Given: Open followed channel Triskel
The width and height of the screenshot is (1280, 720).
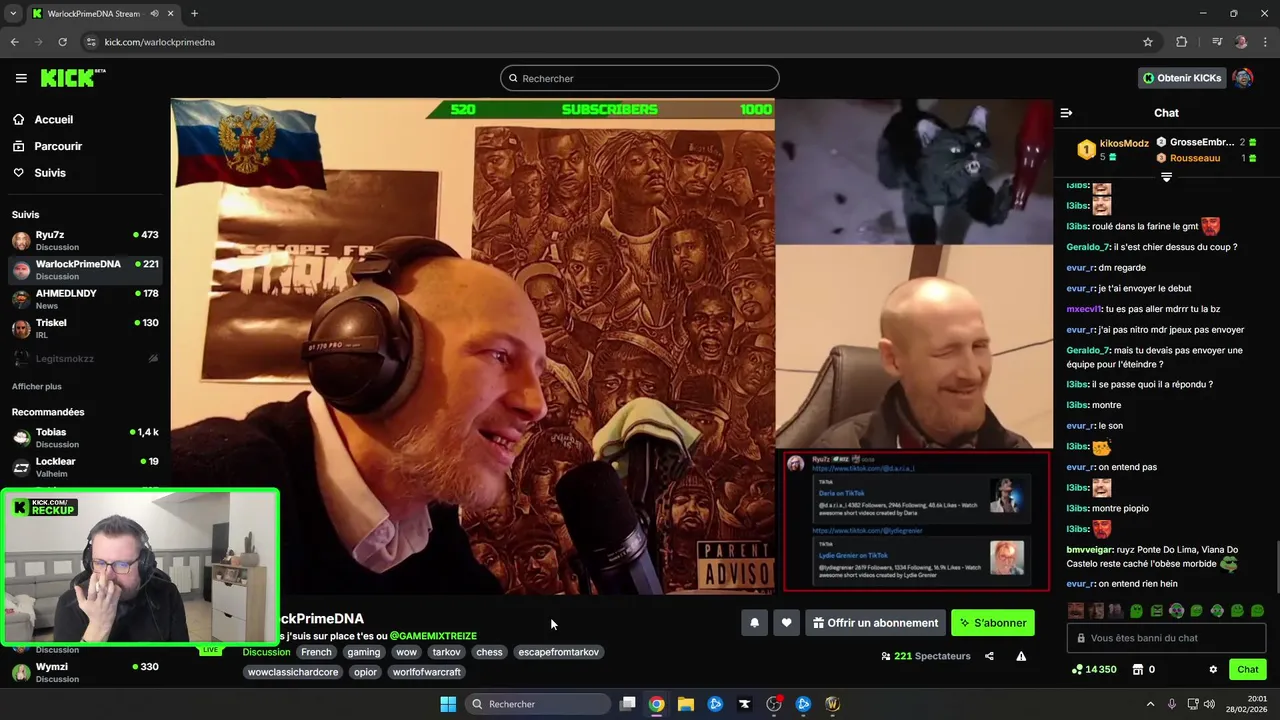Looking at the screenshot, I should pyautogui.click(x=85, y=328).
